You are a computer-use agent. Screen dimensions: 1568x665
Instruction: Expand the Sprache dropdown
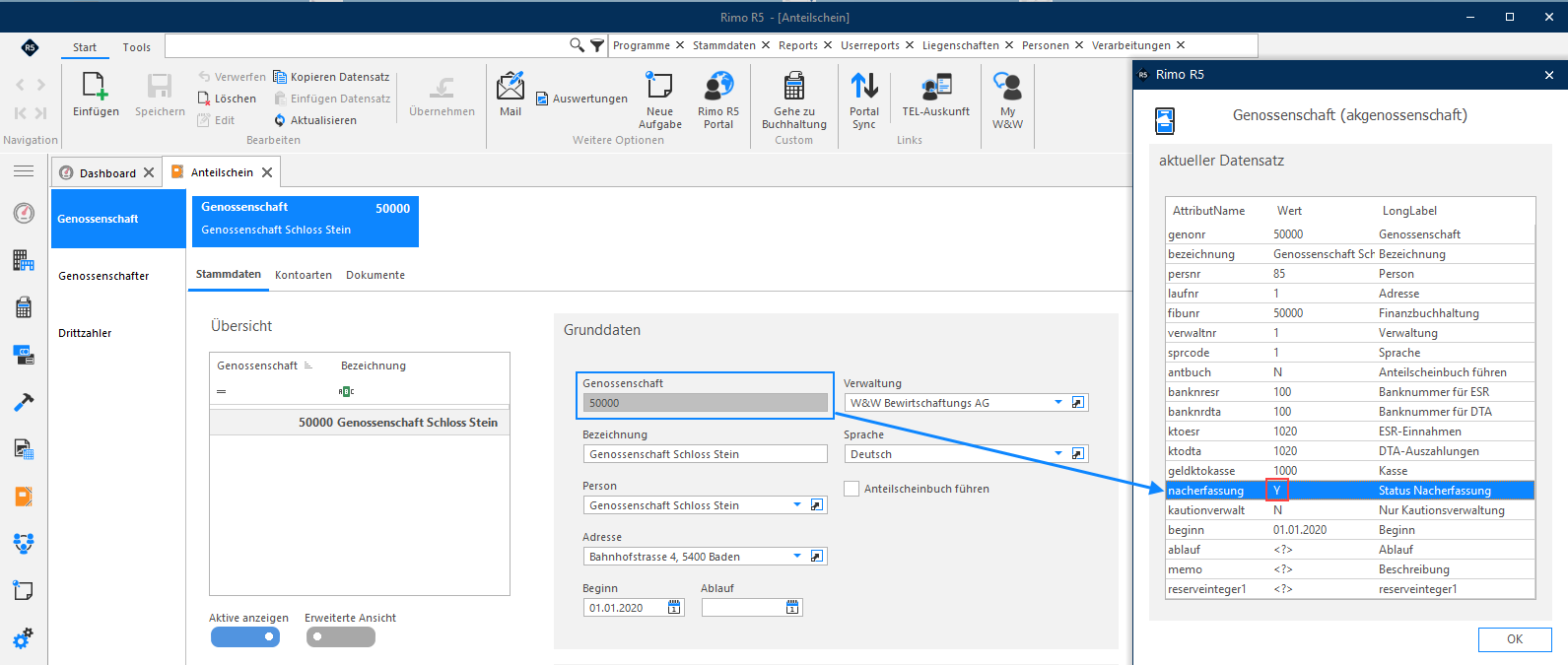pyautogui.click(x=1058, y=454)
